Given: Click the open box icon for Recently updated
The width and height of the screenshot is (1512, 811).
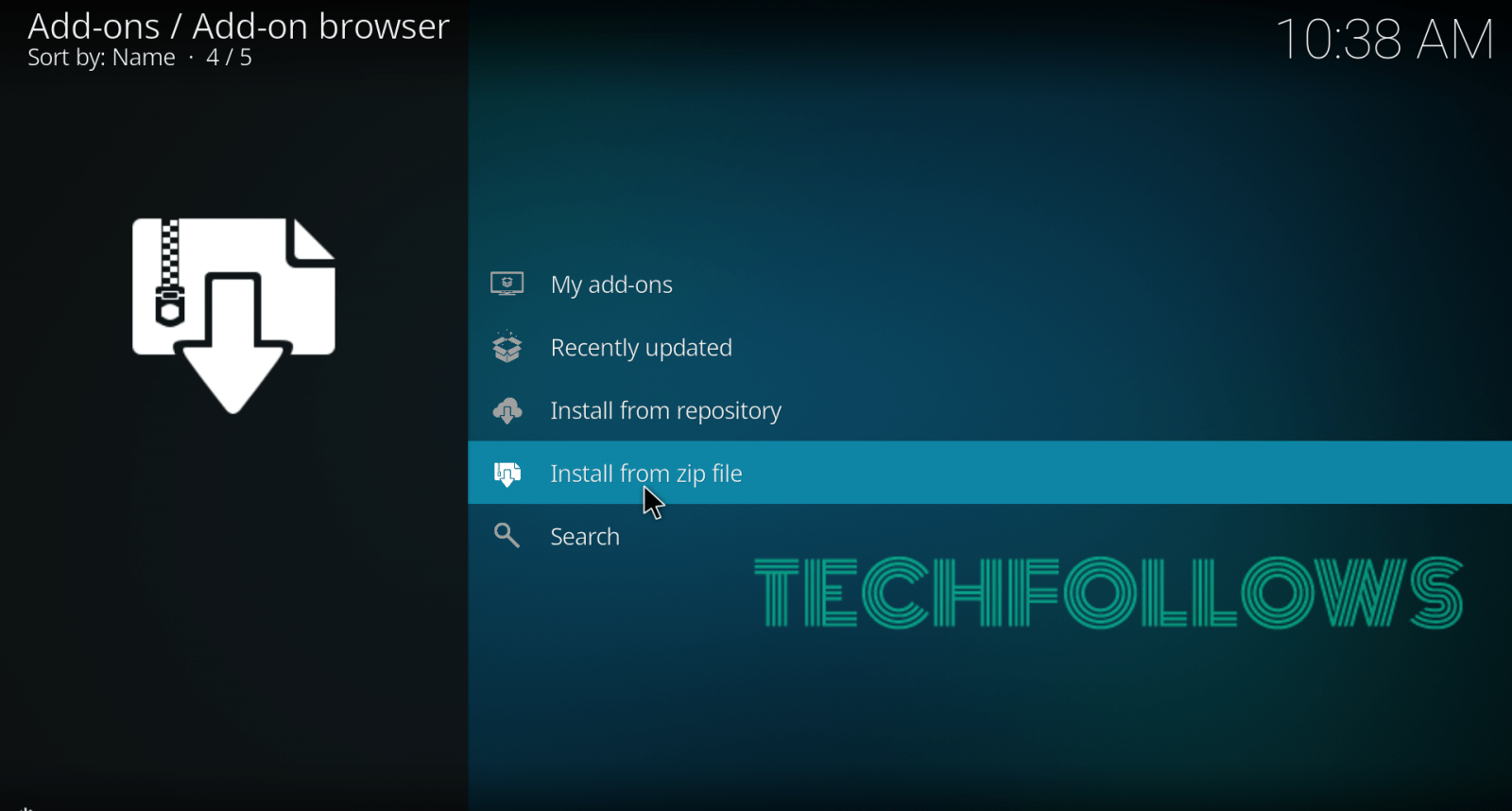Looking at the screenshot, I should (x=507, y=347).
